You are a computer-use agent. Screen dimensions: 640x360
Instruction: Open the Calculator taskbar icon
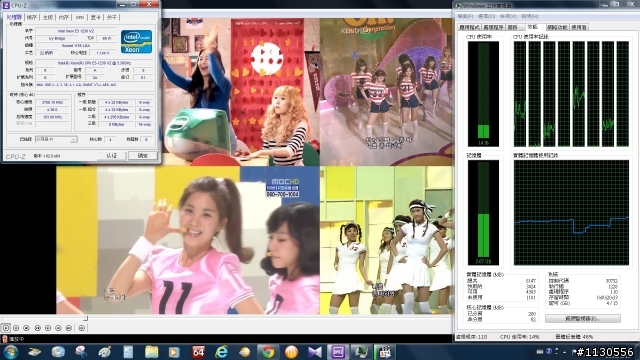point(128,352)
